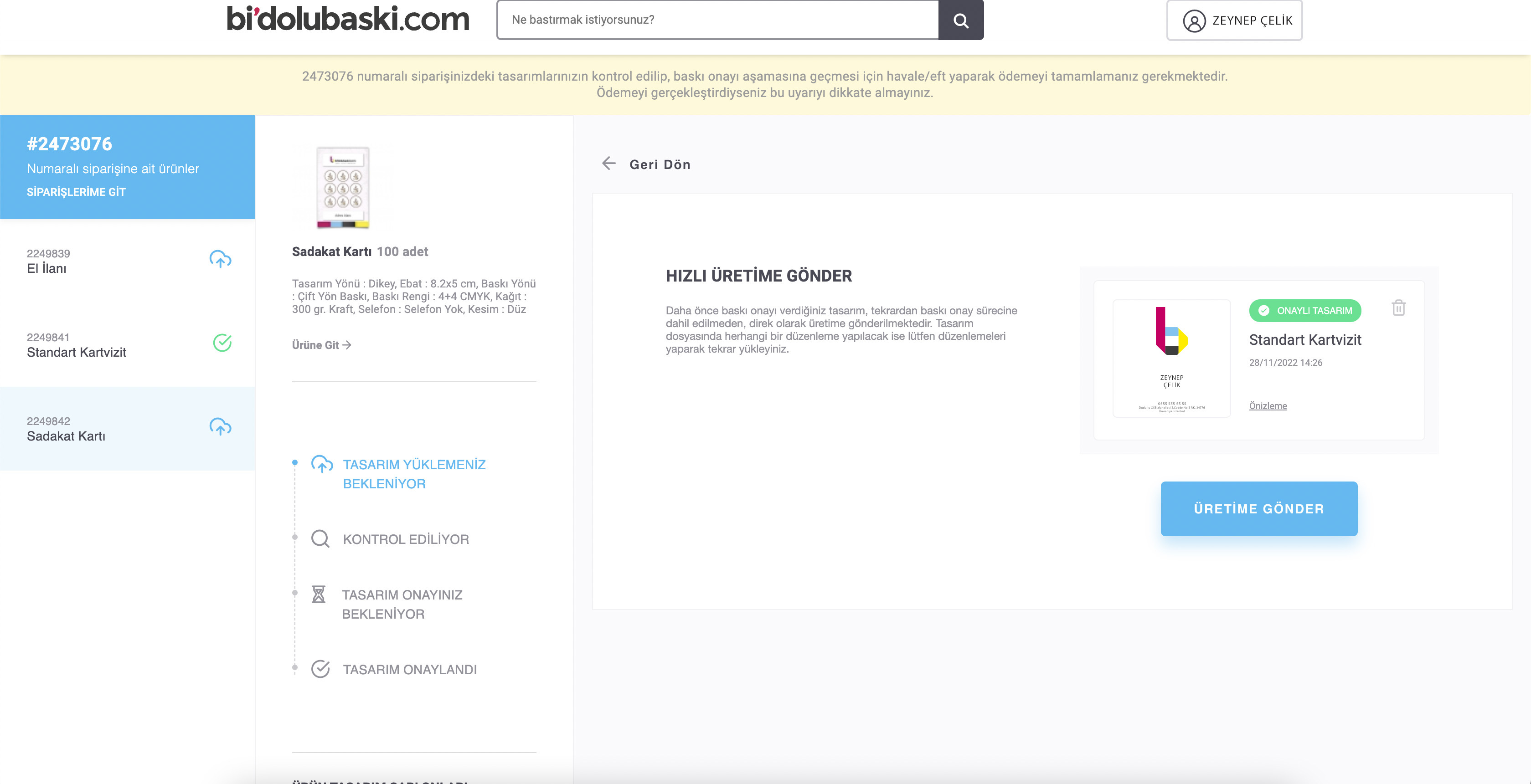Screen dimensions: 1531x784
Task: Click the Geri Dön back link
Action: [x=660, y=164]
